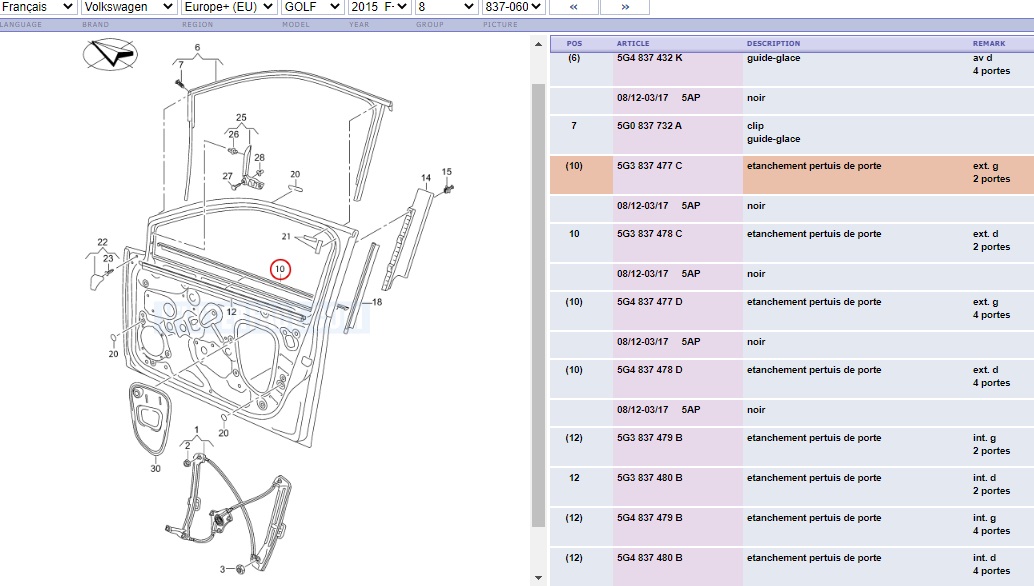Open the Brand dropdown showing Volkswagen
Viewport: 1034px width, 586px height.
129,7
